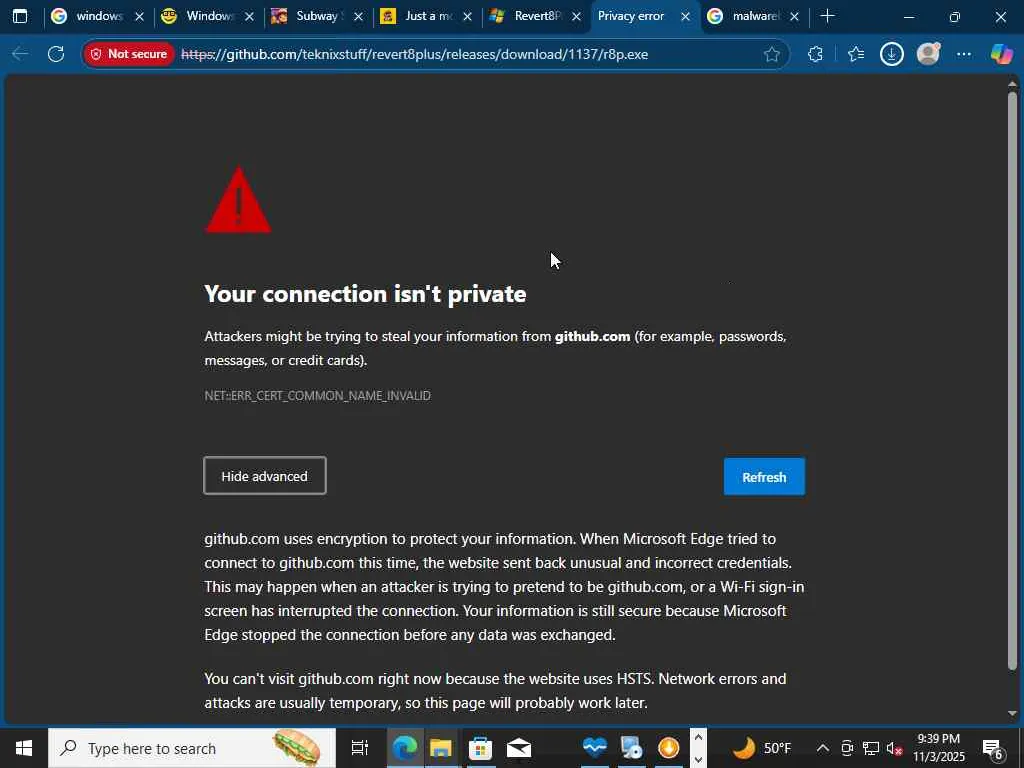Close the Revert8P tab

[x=576, y=17]
